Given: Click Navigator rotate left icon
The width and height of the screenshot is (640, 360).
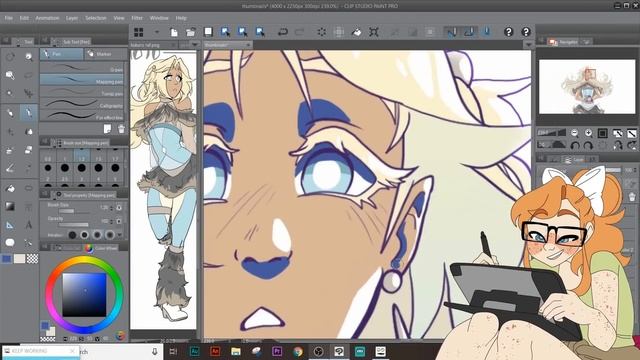Looking at the screenshot, I should coord(574,145).
